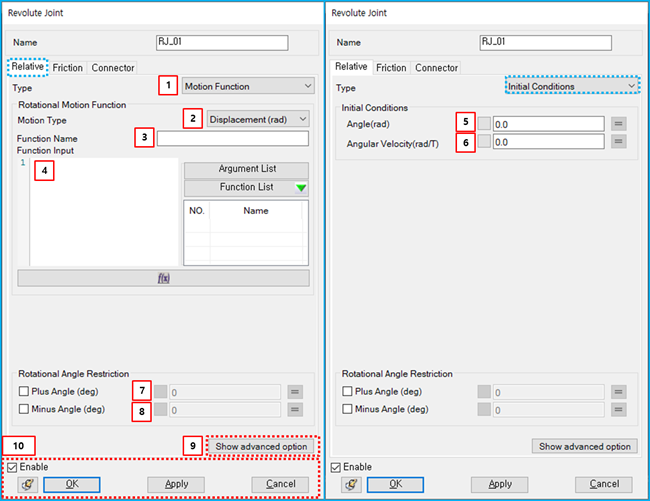650x501 pixels.
Task: Click Cancel in left dialog
Action: click(x=281, y=484)
